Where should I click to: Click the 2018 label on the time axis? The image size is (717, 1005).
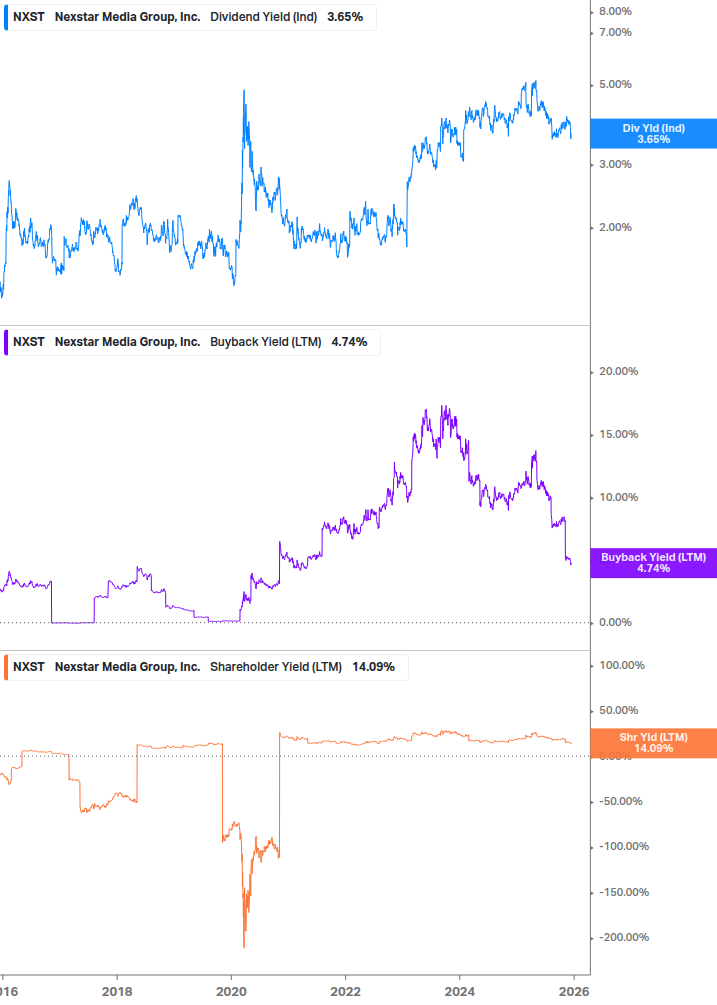point(117,992)
